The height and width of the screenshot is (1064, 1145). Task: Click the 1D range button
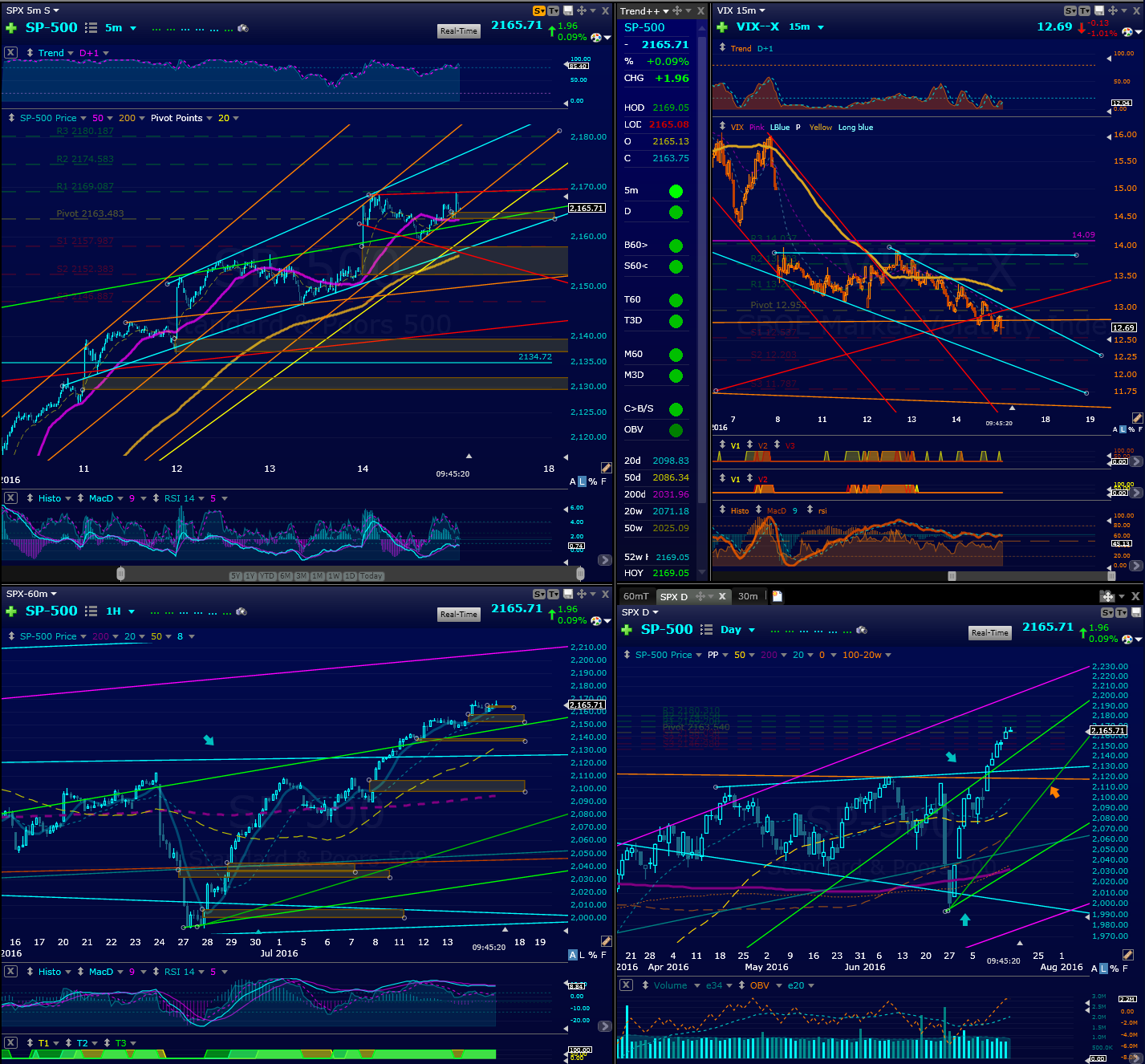[350, 576]
